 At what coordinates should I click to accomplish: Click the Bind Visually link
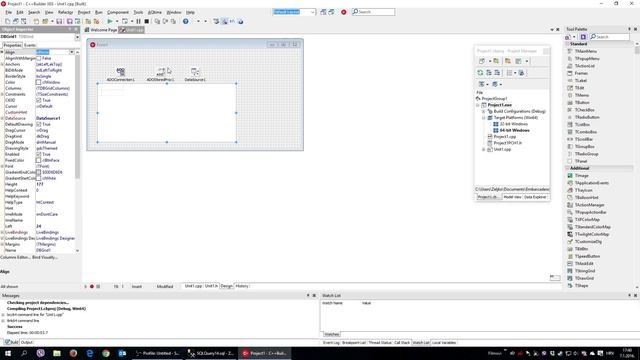45,258
